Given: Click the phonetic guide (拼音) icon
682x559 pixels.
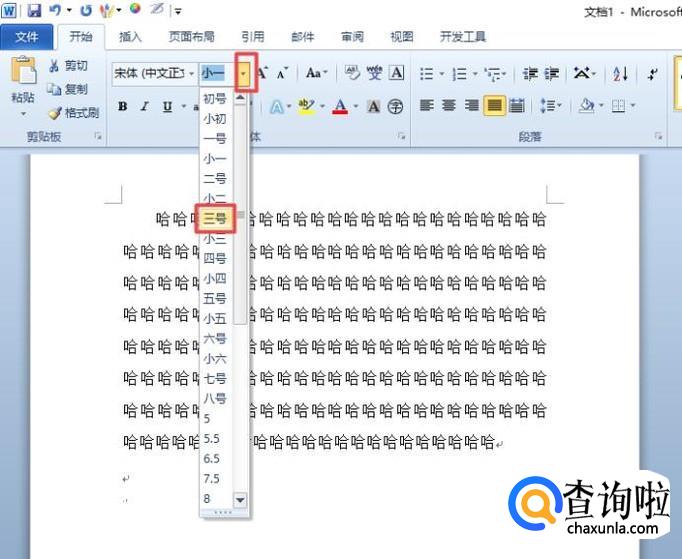Looking at the screenshot, I should 374,73.
